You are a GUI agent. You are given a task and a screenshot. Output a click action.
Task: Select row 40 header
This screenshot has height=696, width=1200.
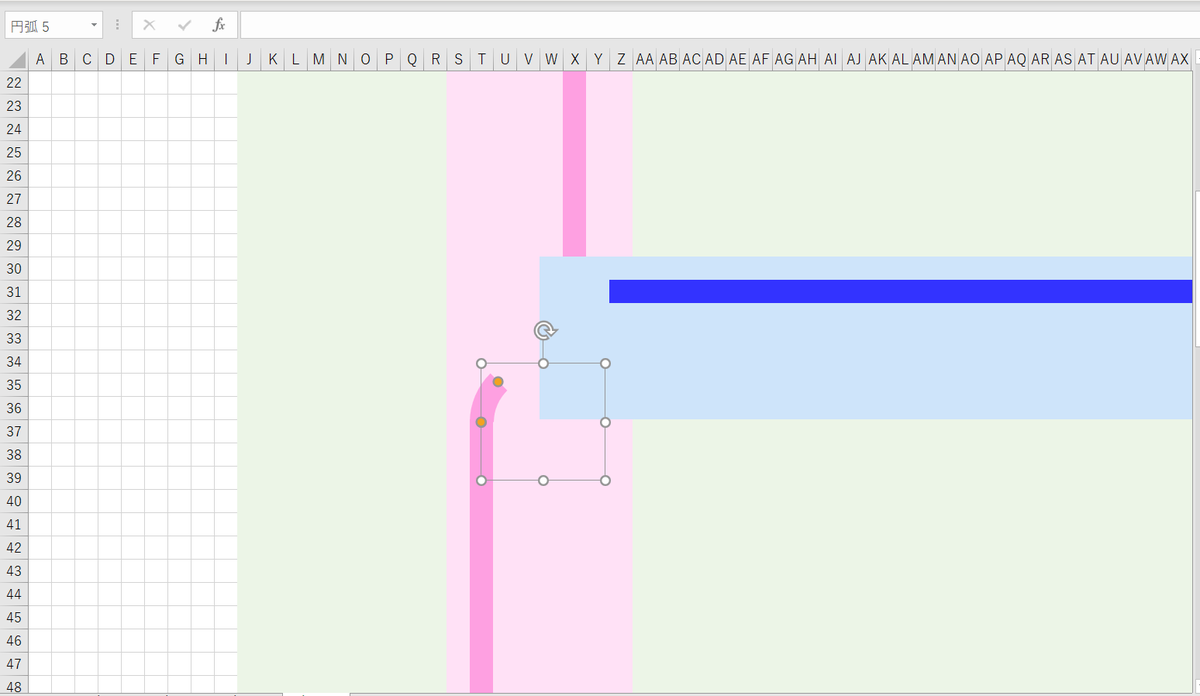[x=14, y=501]
